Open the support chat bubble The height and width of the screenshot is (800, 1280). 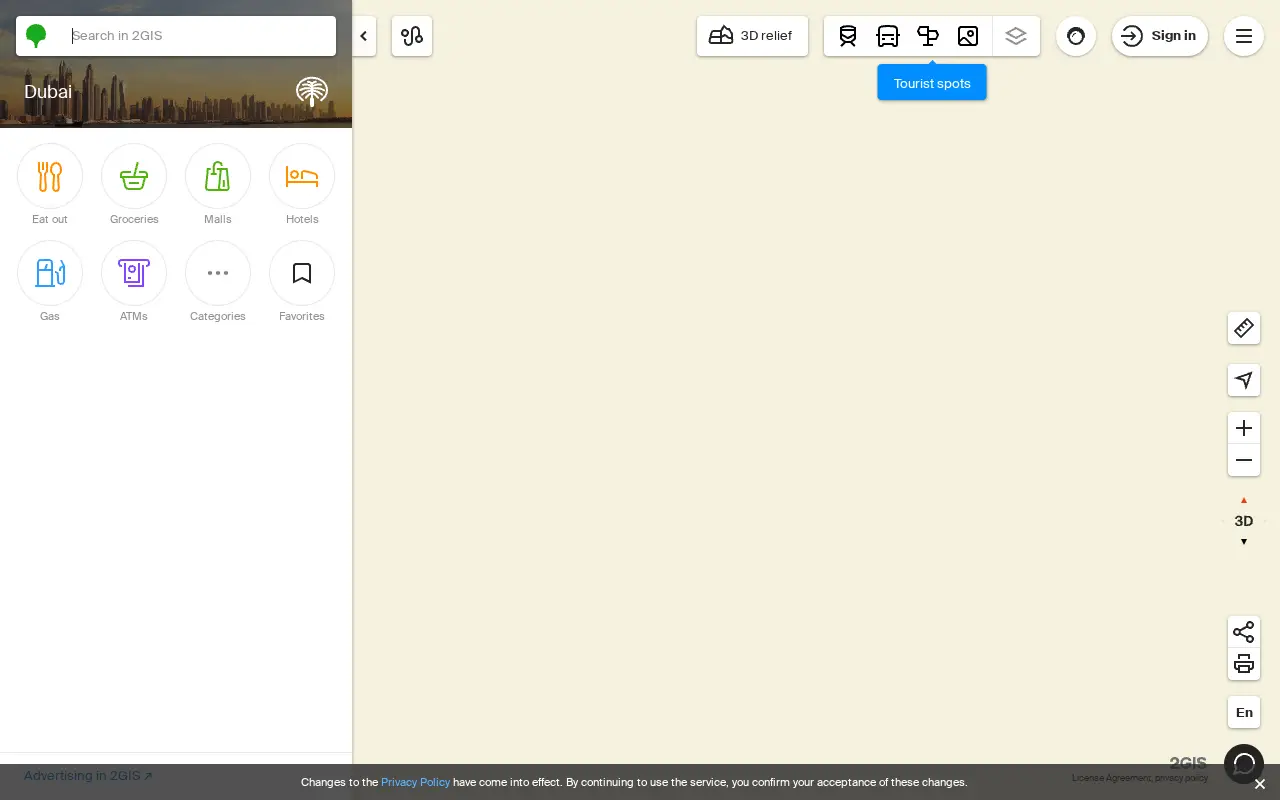1244,765
